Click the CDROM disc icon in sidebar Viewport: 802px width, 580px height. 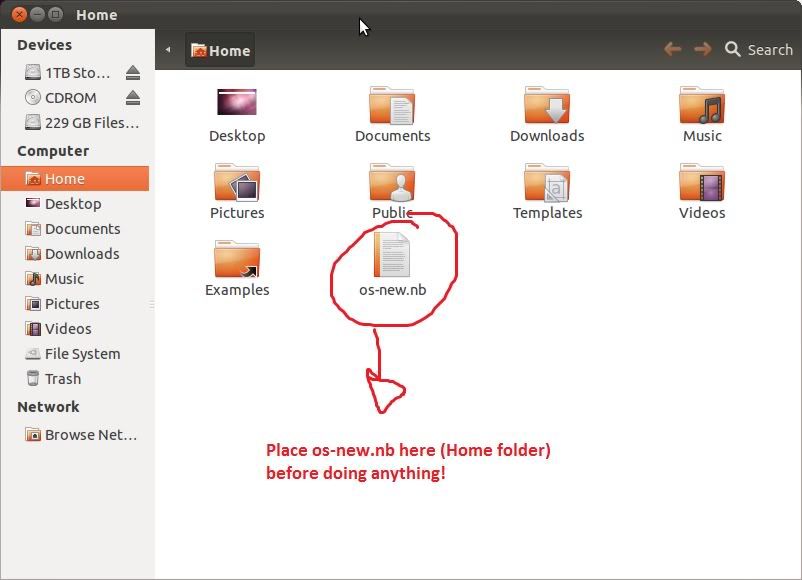pyautogui.click(x=33, y=97)
